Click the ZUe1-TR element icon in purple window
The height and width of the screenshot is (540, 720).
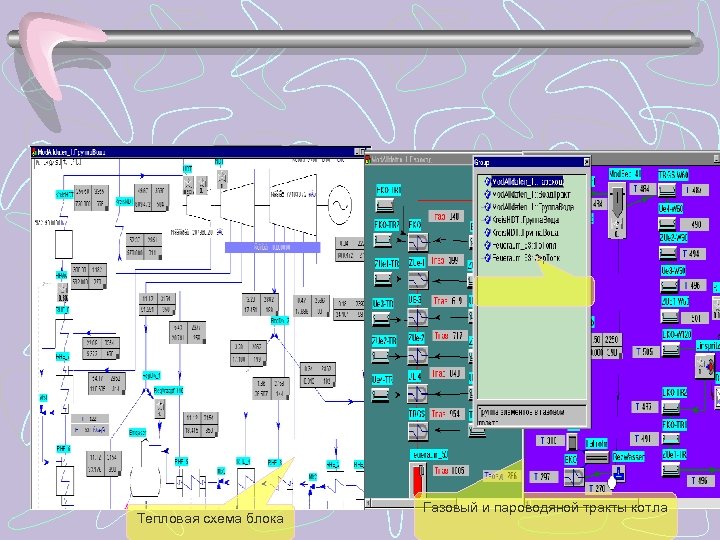click(x=671, y=469)
